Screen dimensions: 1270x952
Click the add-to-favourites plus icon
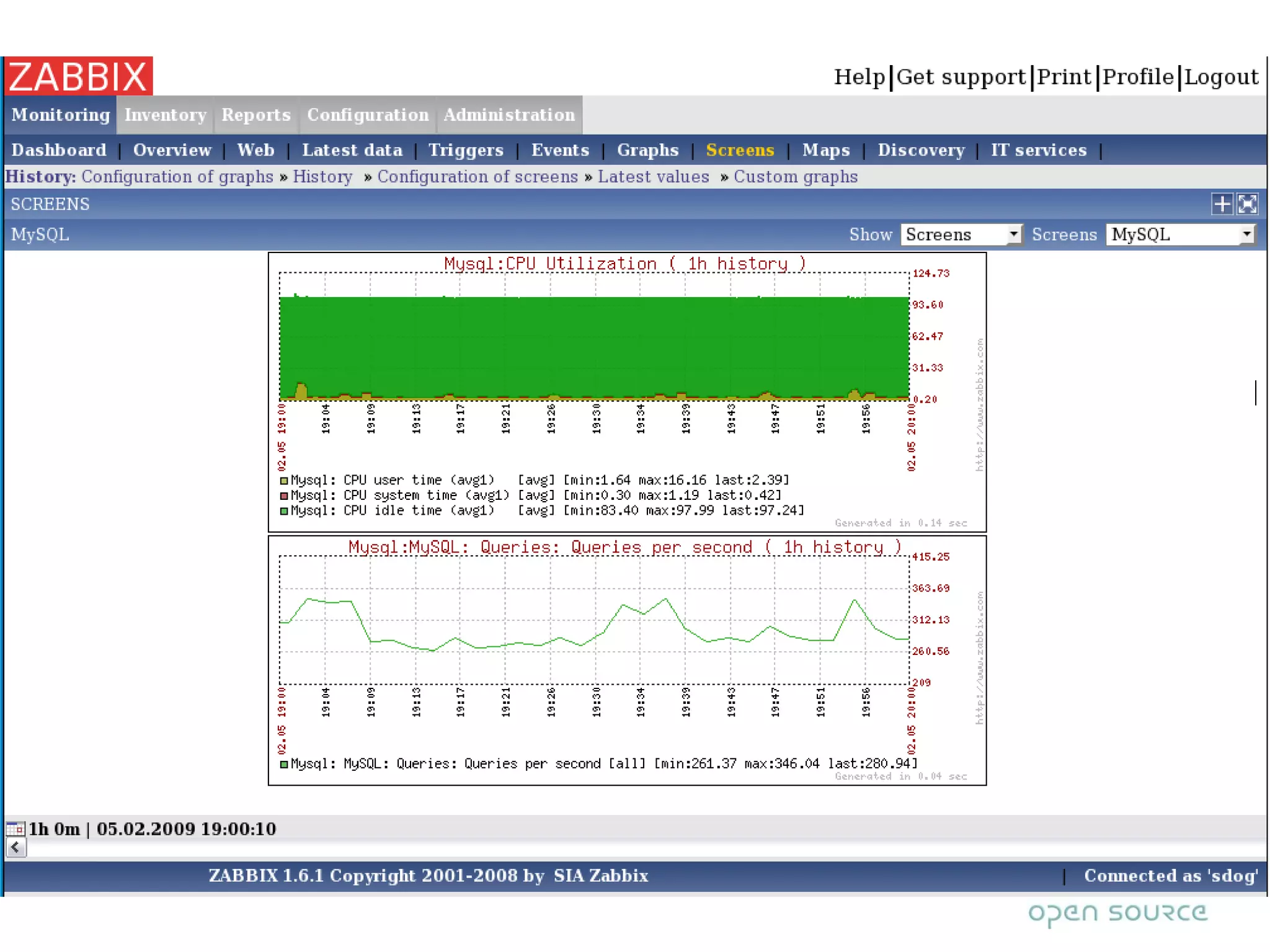(1222, 204)
